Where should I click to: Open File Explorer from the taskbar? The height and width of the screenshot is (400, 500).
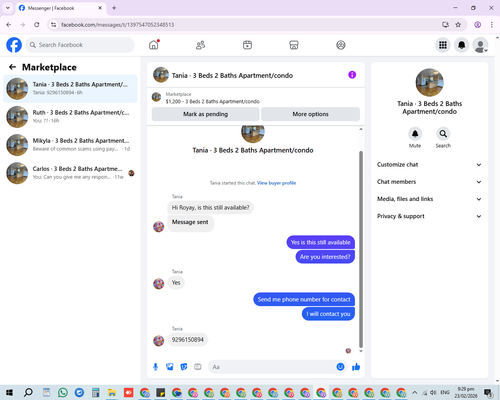point(112,393)
